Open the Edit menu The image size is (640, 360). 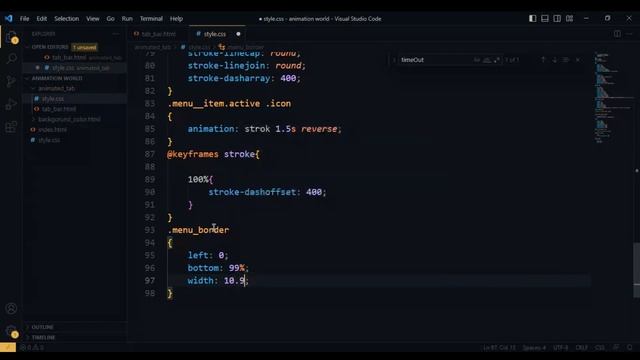coord(42,18)
